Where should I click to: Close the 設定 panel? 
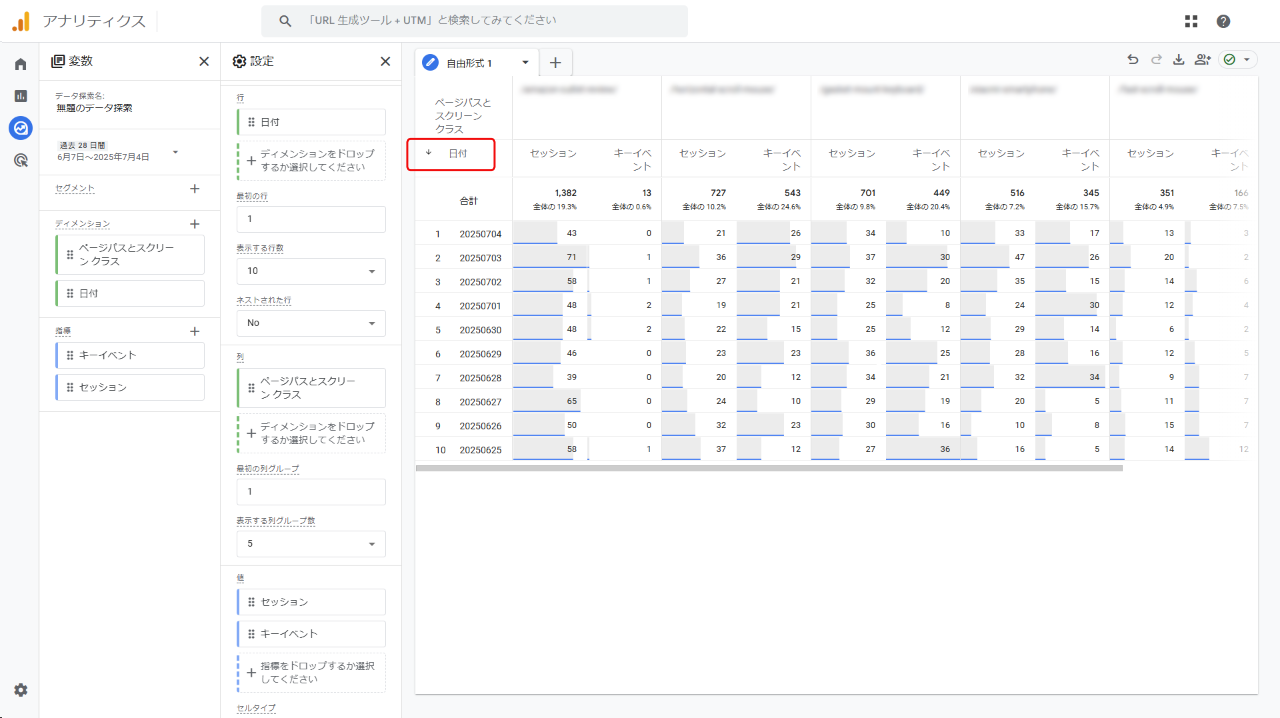click(385, 61)
